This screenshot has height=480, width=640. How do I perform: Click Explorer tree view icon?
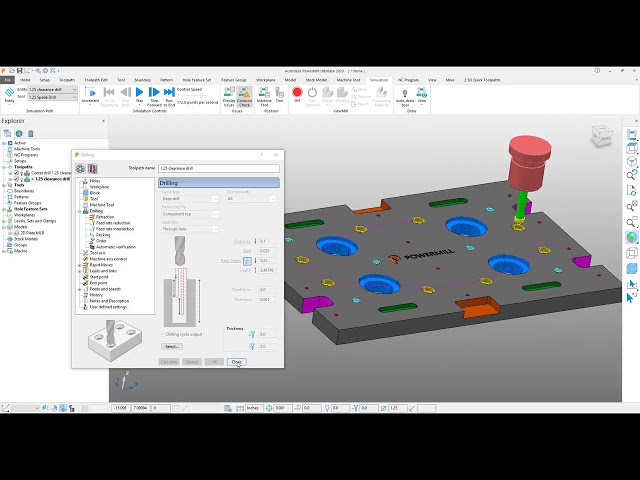[7, 133]
